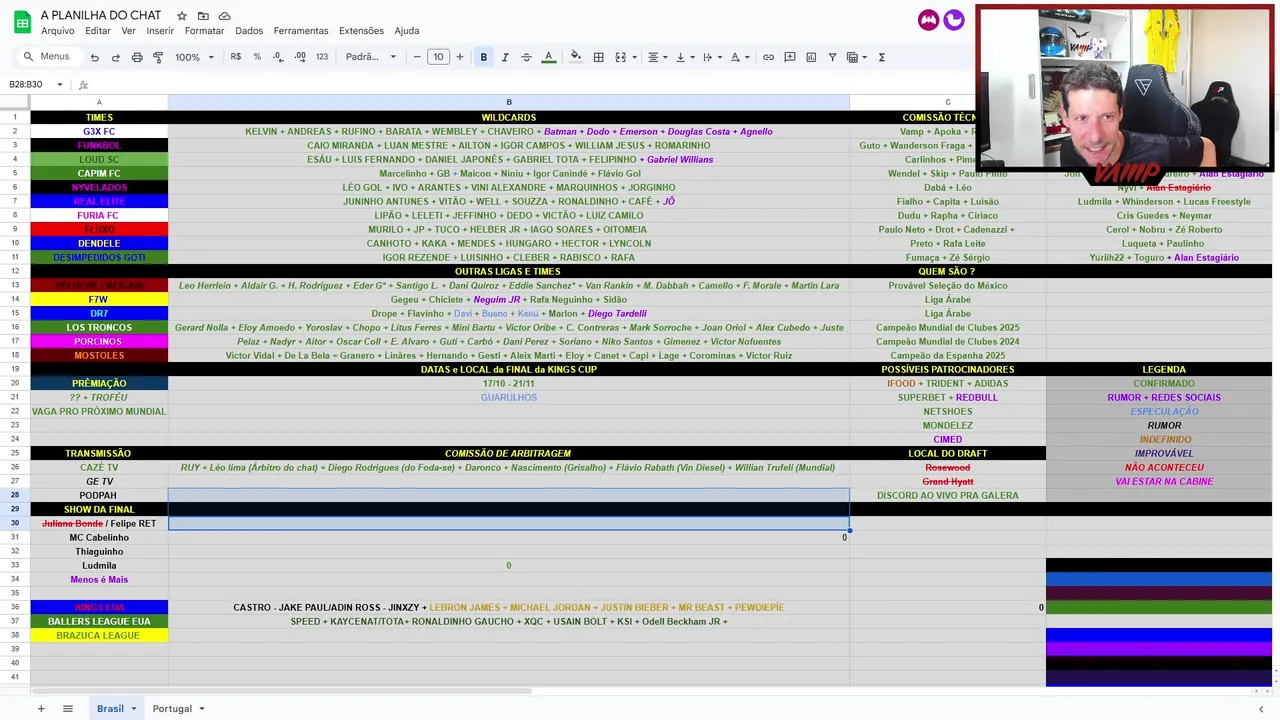Viewport: 1280px width, 720px height.
Task: Open the Extensões menu
Action: click(361, 31)
